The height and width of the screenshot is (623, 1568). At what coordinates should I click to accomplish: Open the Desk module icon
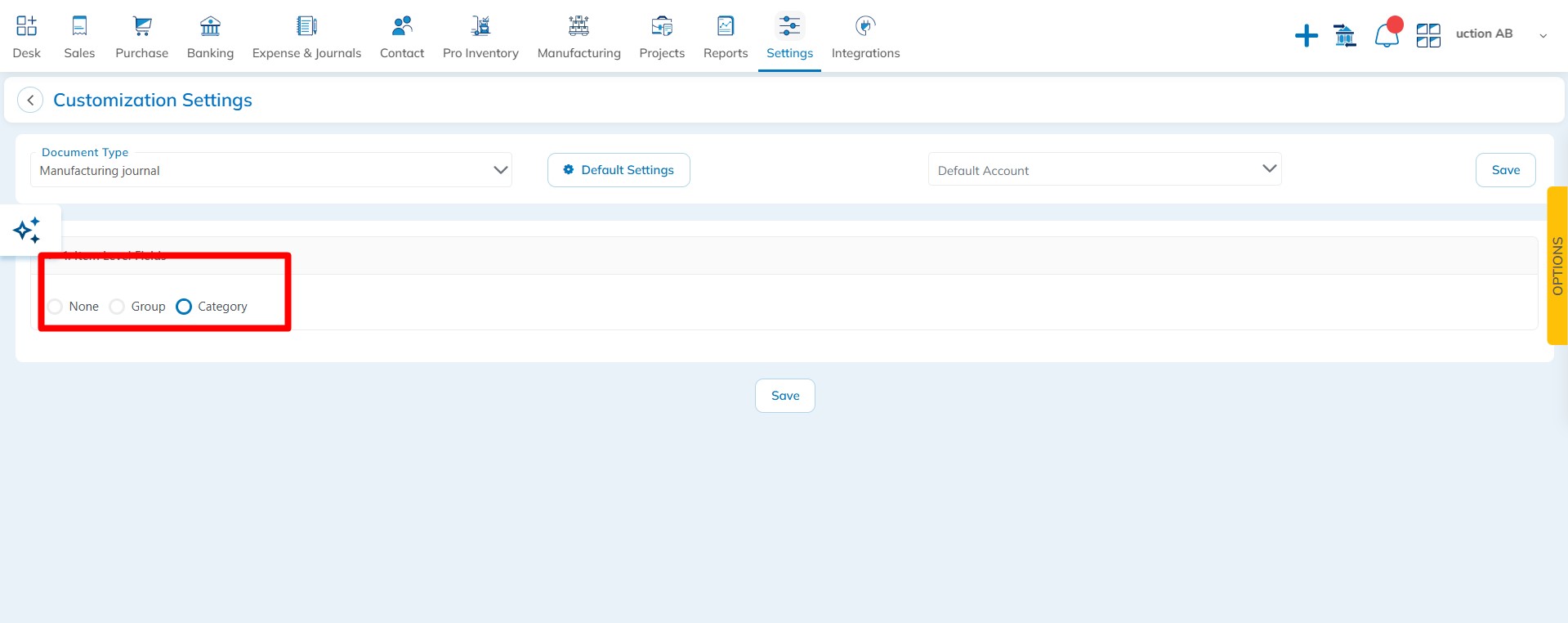[x=26, y=27]
